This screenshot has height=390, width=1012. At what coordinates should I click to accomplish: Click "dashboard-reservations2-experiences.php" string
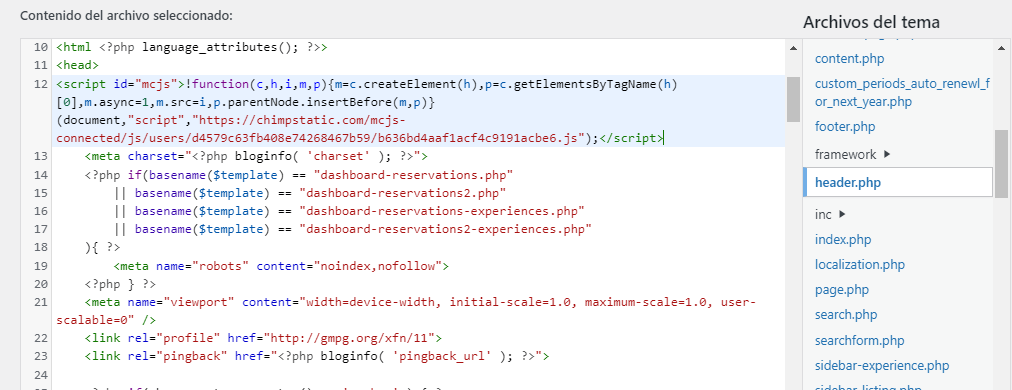point(445,229)
